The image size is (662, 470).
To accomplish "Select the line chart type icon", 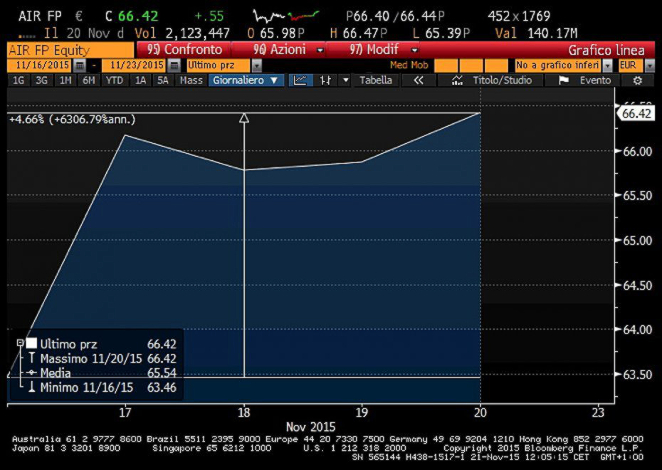I will [300, 80].
